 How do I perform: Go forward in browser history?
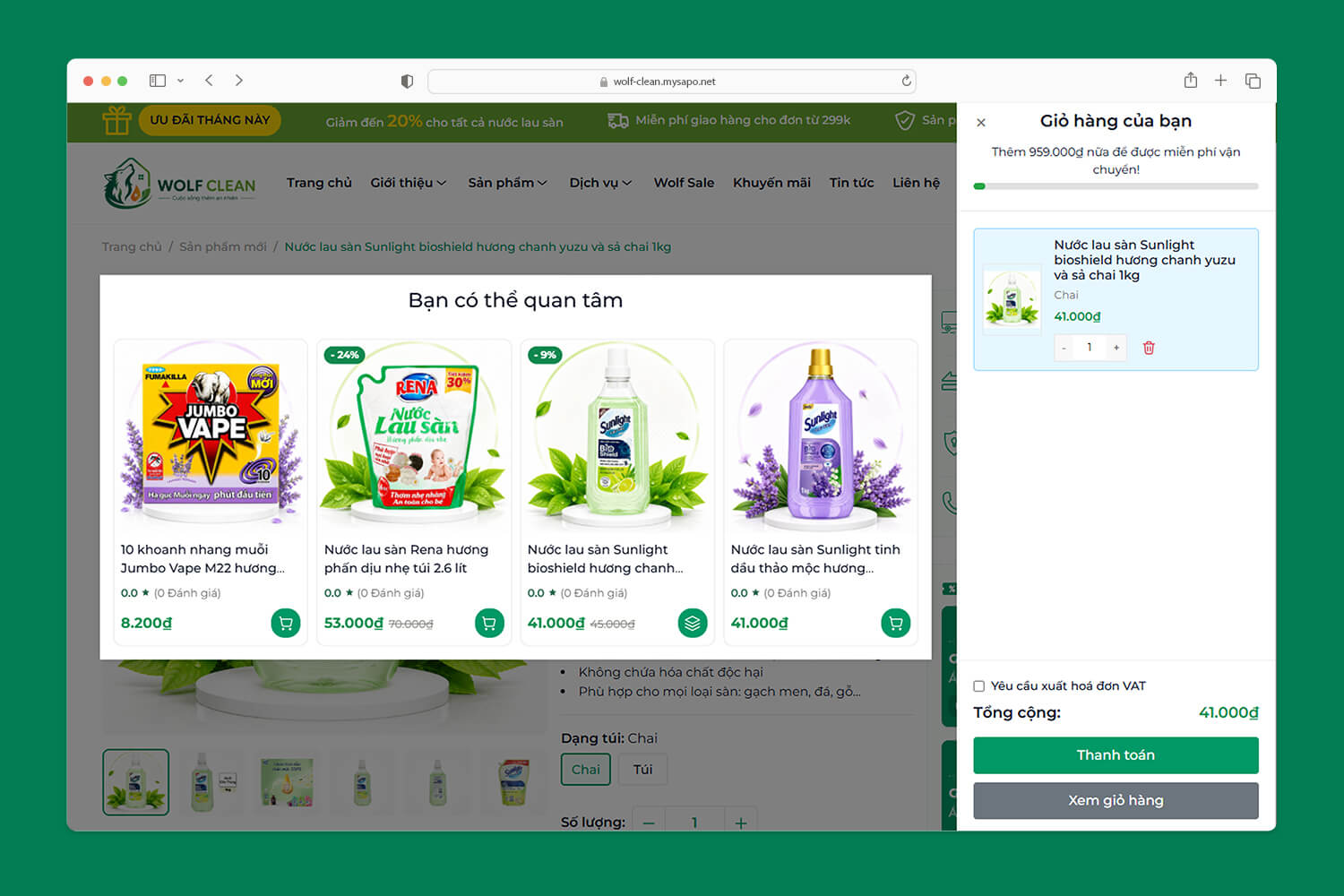[239, 81]
